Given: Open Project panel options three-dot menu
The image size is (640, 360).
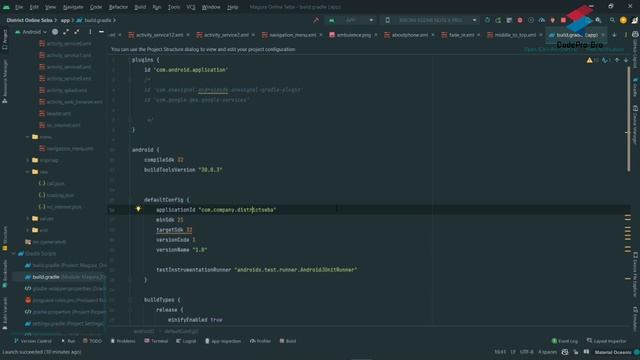Looking at the screenshot, I should coord(90,32).
